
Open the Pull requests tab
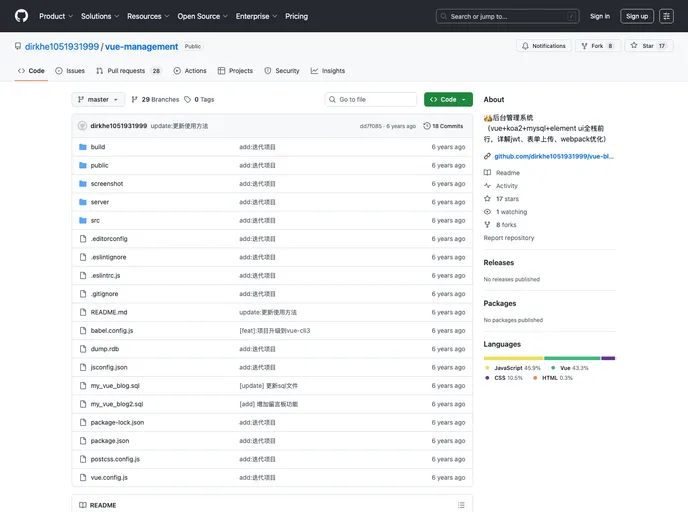(x=129, y=71)
